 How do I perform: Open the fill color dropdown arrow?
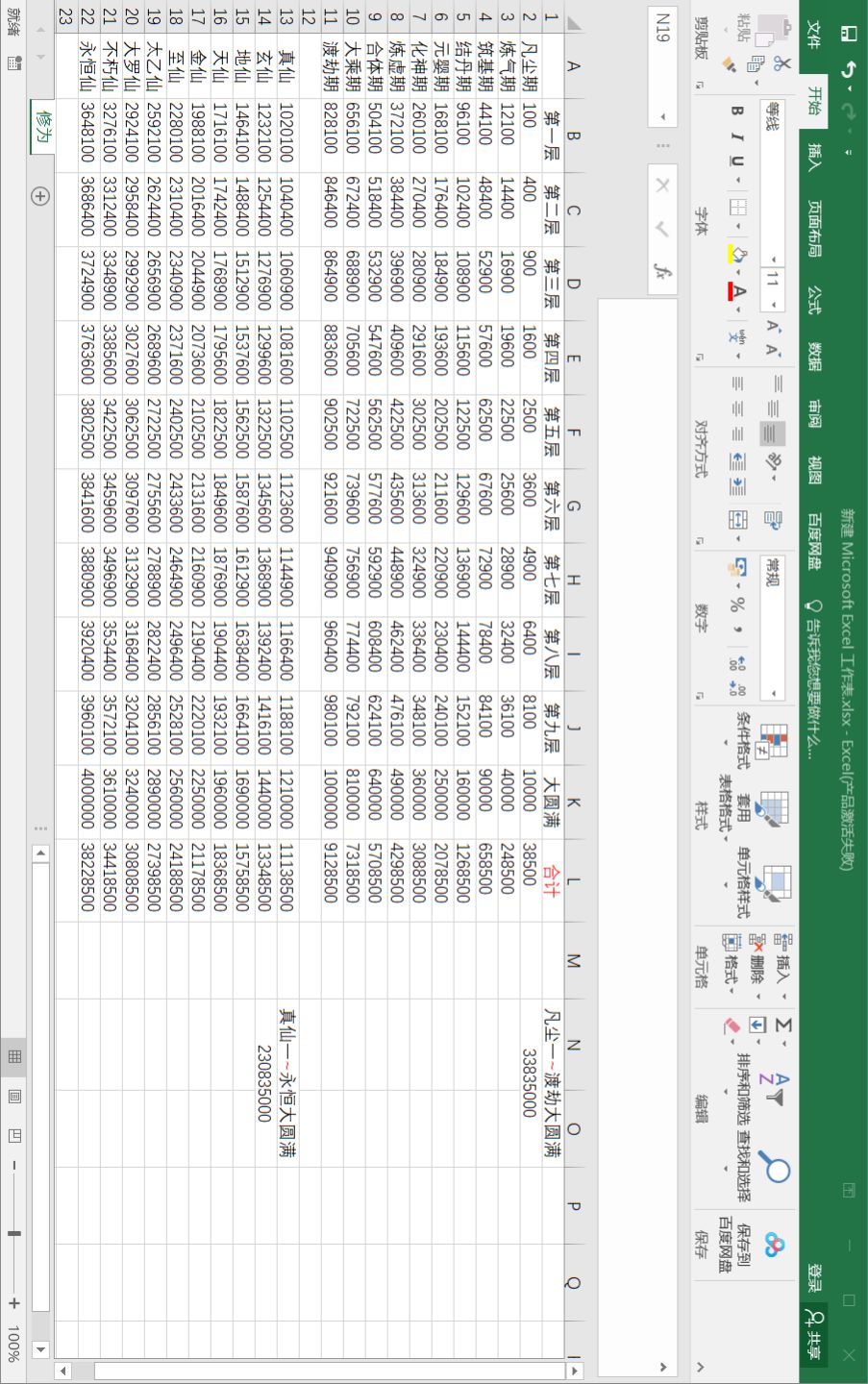coord(737,272)
